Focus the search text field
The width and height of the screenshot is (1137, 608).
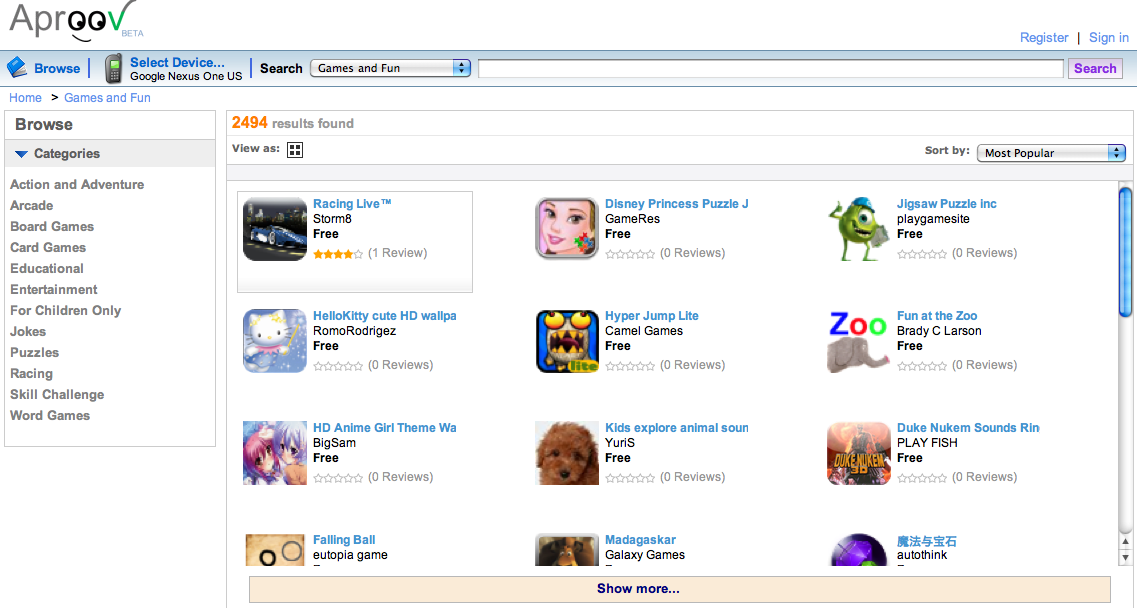[x=771, y=68]
